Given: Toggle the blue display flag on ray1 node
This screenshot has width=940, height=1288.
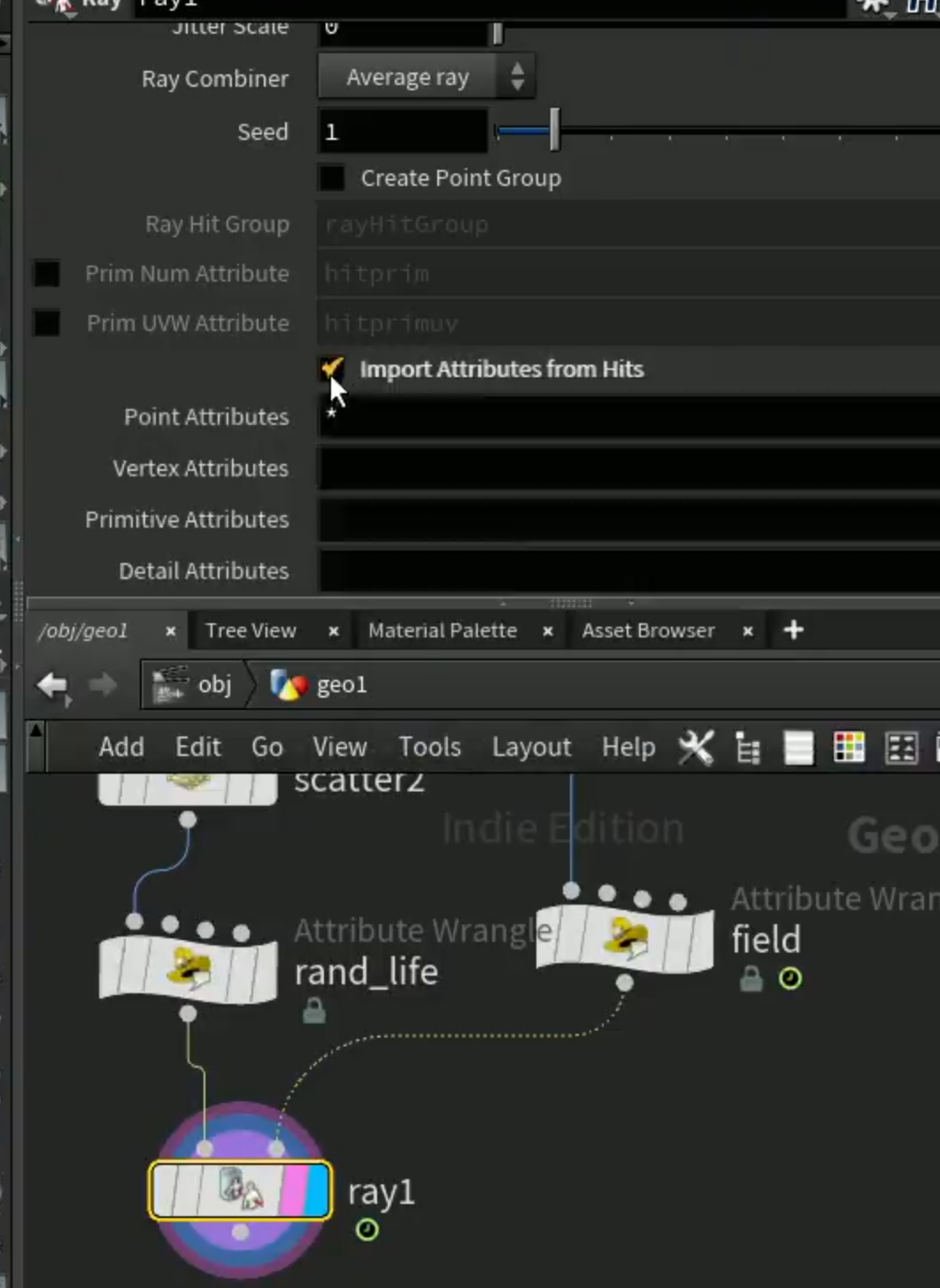Looking at the screenshot, I should (318, 1191).
